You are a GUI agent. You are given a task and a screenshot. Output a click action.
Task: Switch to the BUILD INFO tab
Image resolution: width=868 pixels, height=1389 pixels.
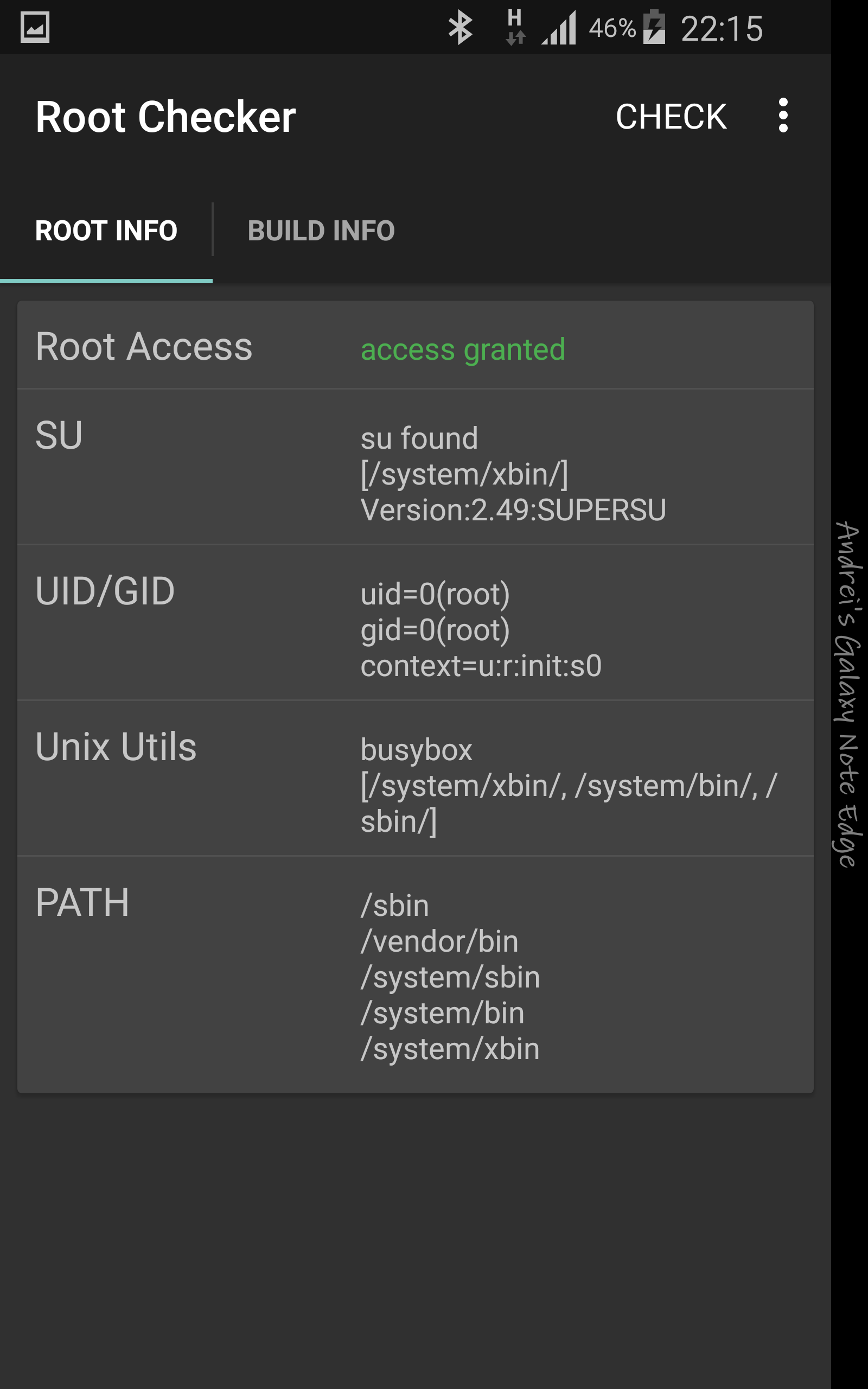click(x=321, y=231)
